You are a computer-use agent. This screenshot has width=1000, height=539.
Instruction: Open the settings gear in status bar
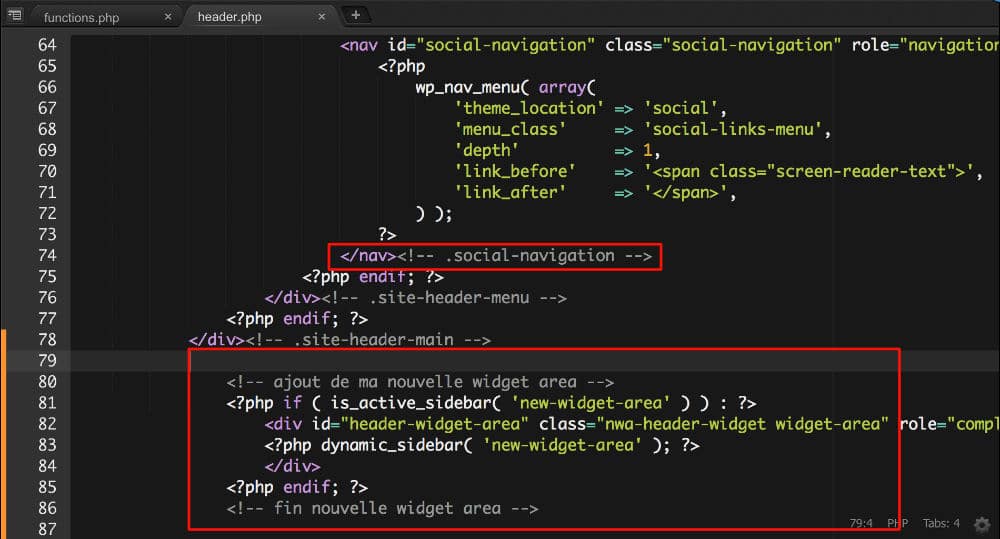982,524
